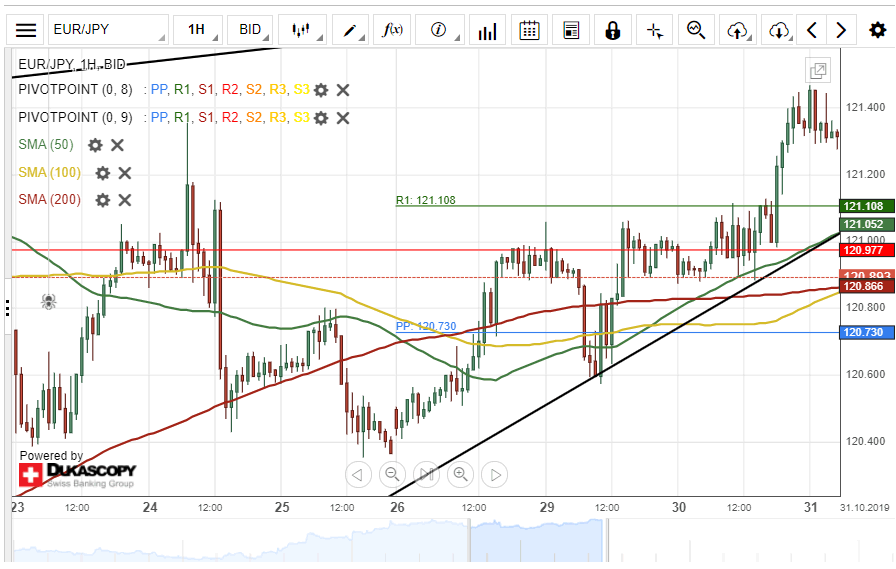
Task: Click the padlock lock icon
Action: [x=612, y=30]
